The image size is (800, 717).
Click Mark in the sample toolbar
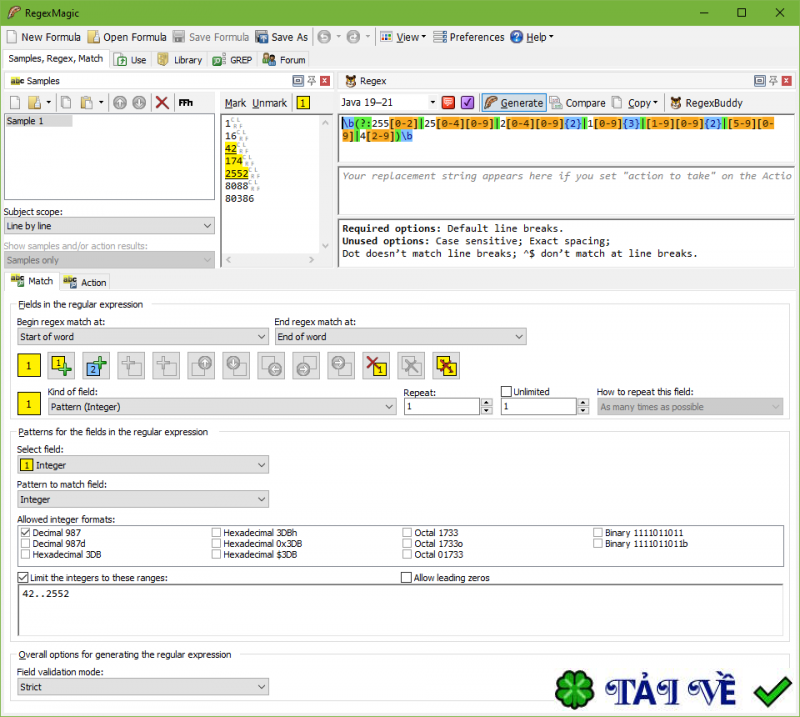point(235,103)
